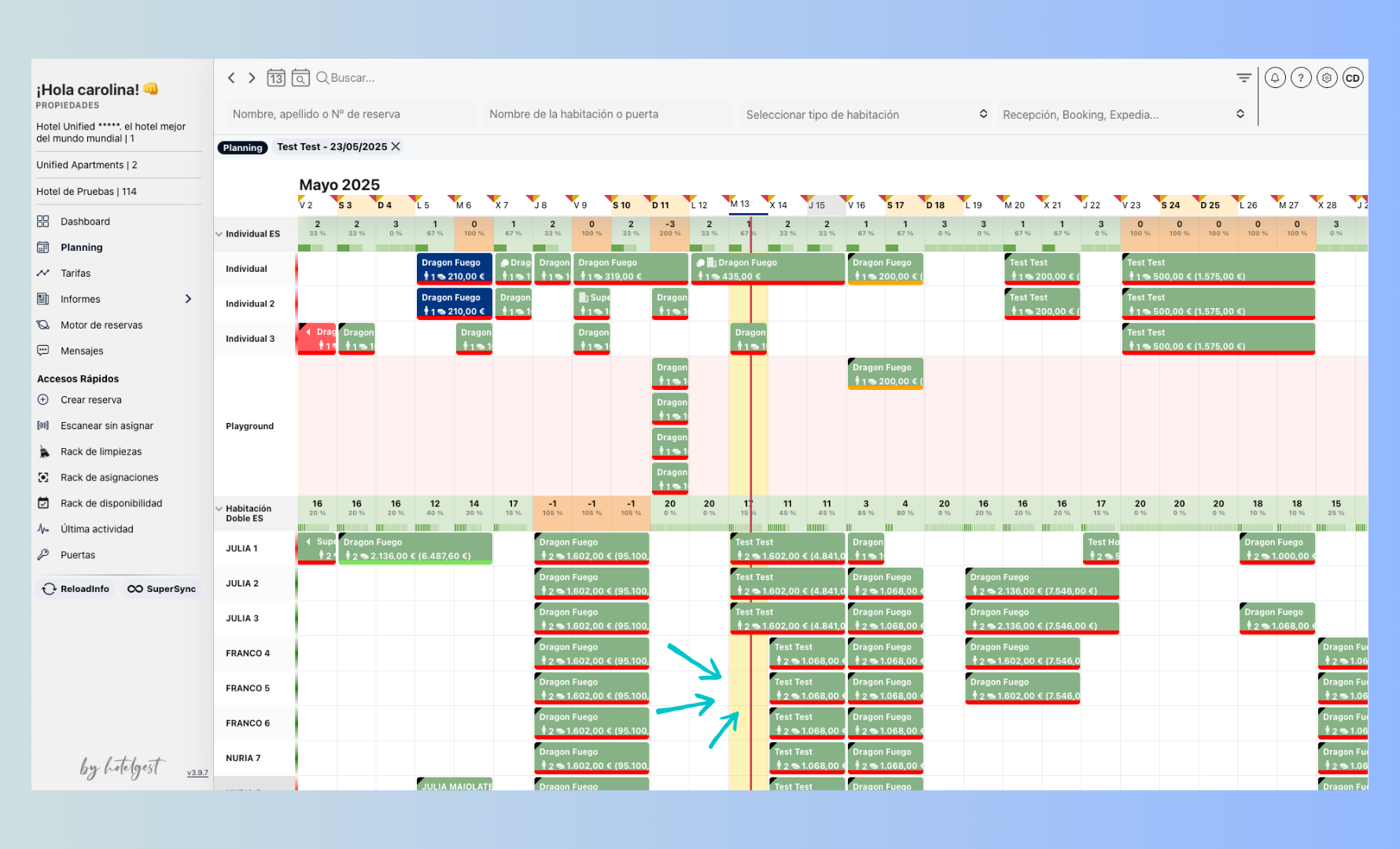The image size is (1400, 849).
Task: Close the Test Test - 23/05/2025 tab
Action: [x=396, y=147]
